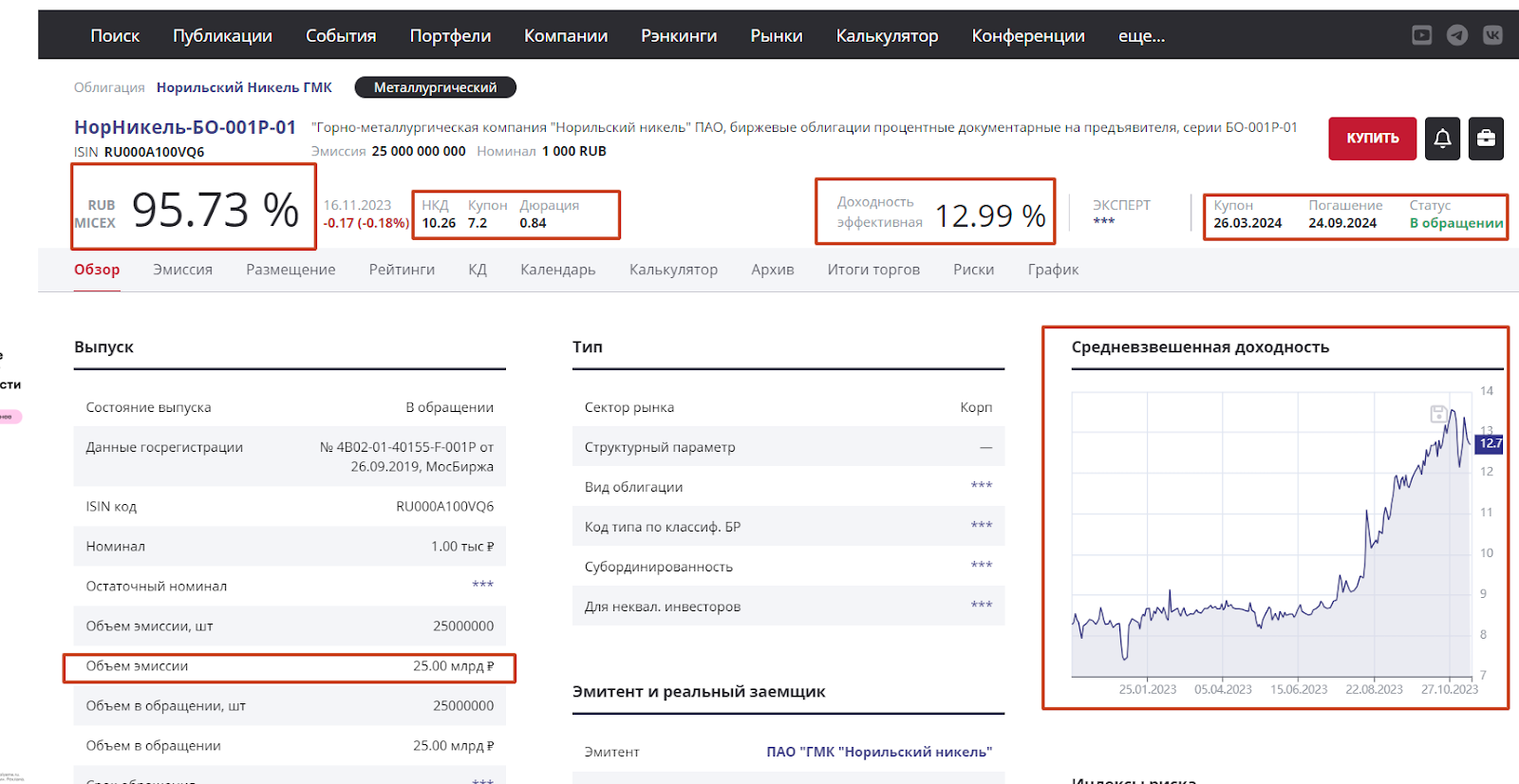1519x784 pixels.
Task: Switch to the Эмиссия tab
Action: tap(182, 270)
